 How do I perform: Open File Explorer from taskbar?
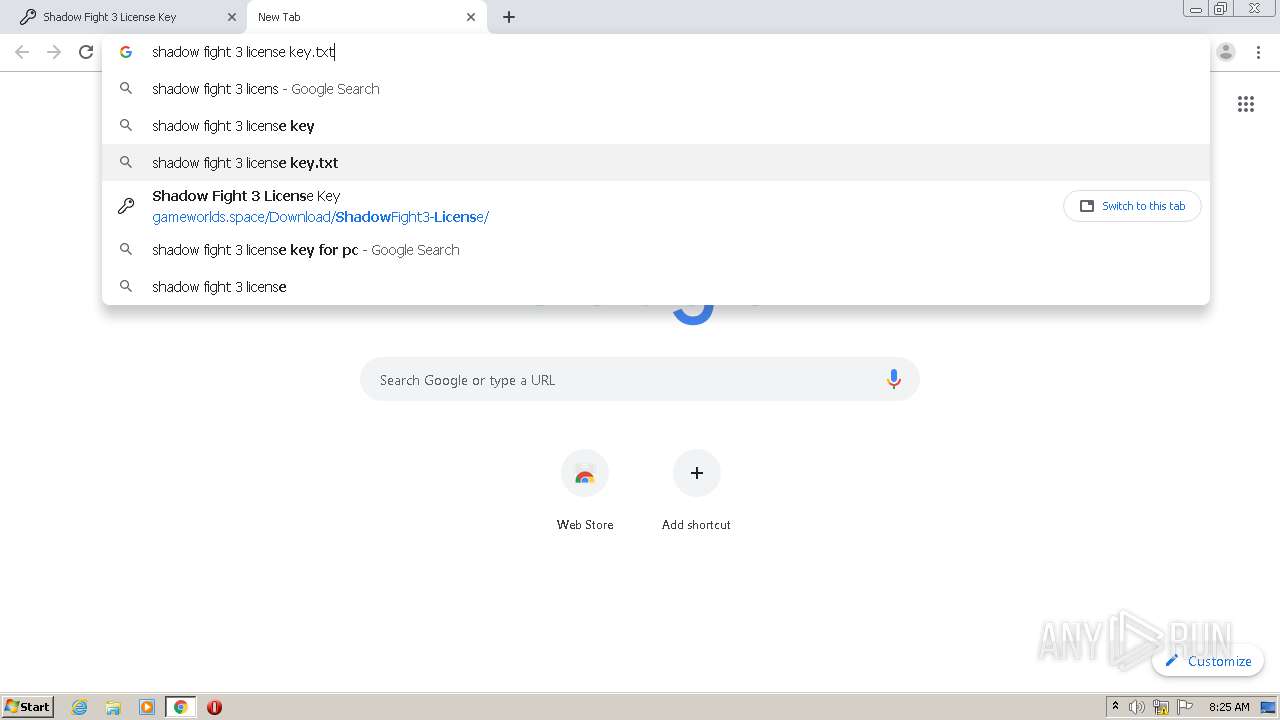[x=113, y=707]
